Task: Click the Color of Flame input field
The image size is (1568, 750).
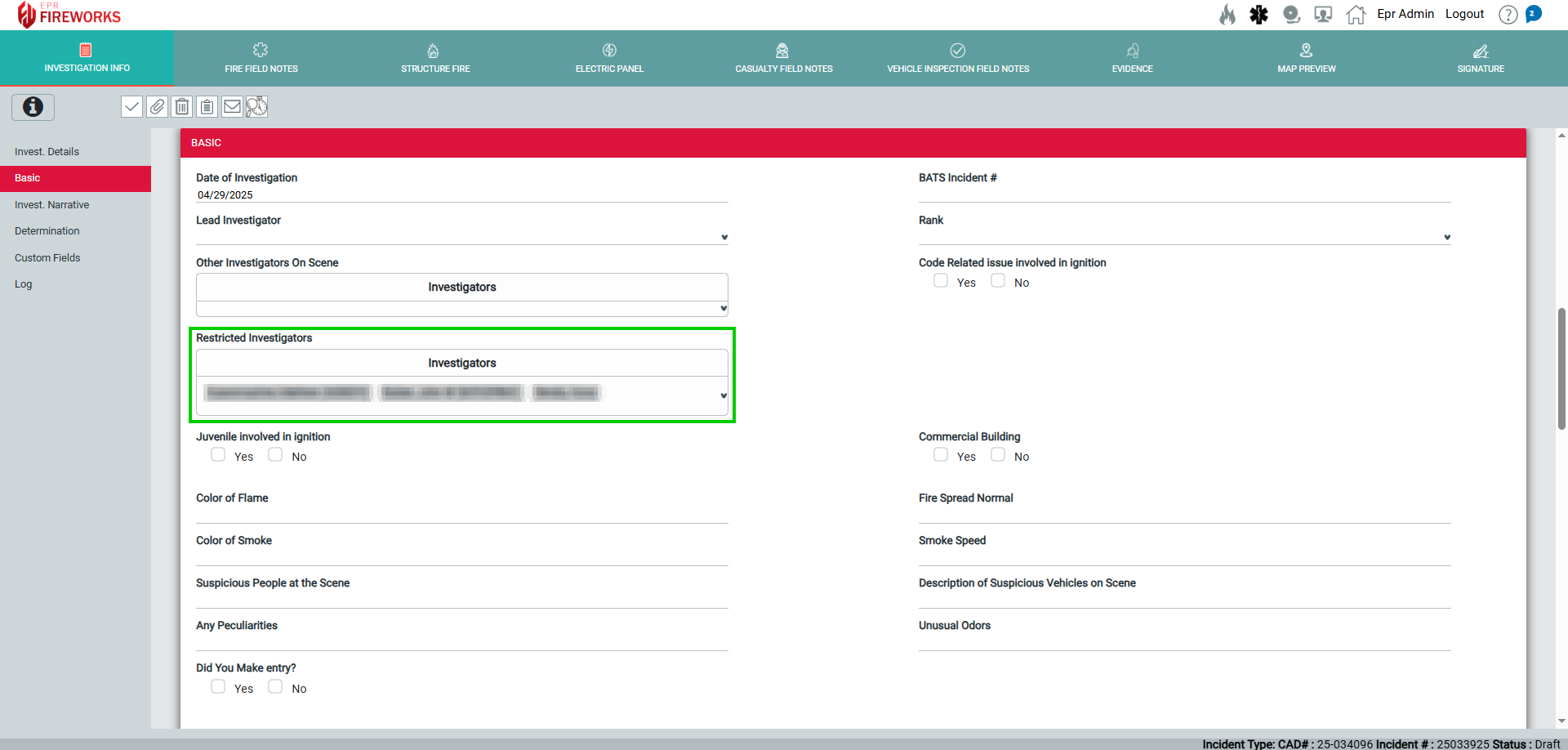Action: 461,515
